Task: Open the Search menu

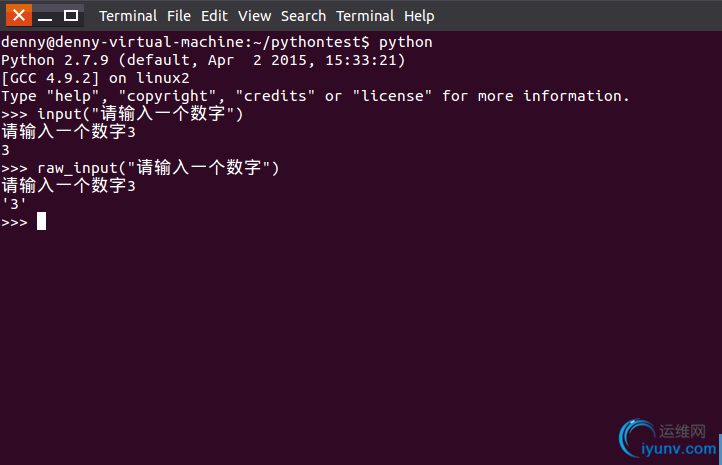Action: click(x=303, y=16)
